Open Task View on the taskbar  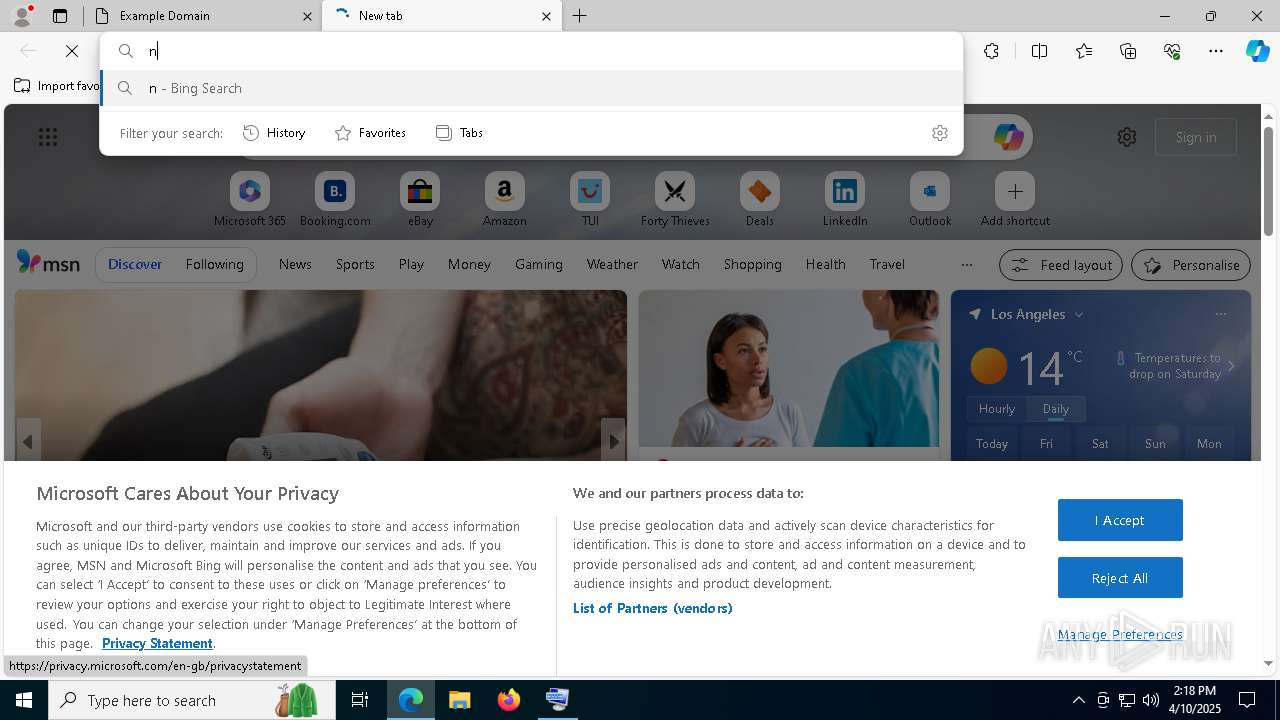360,700
